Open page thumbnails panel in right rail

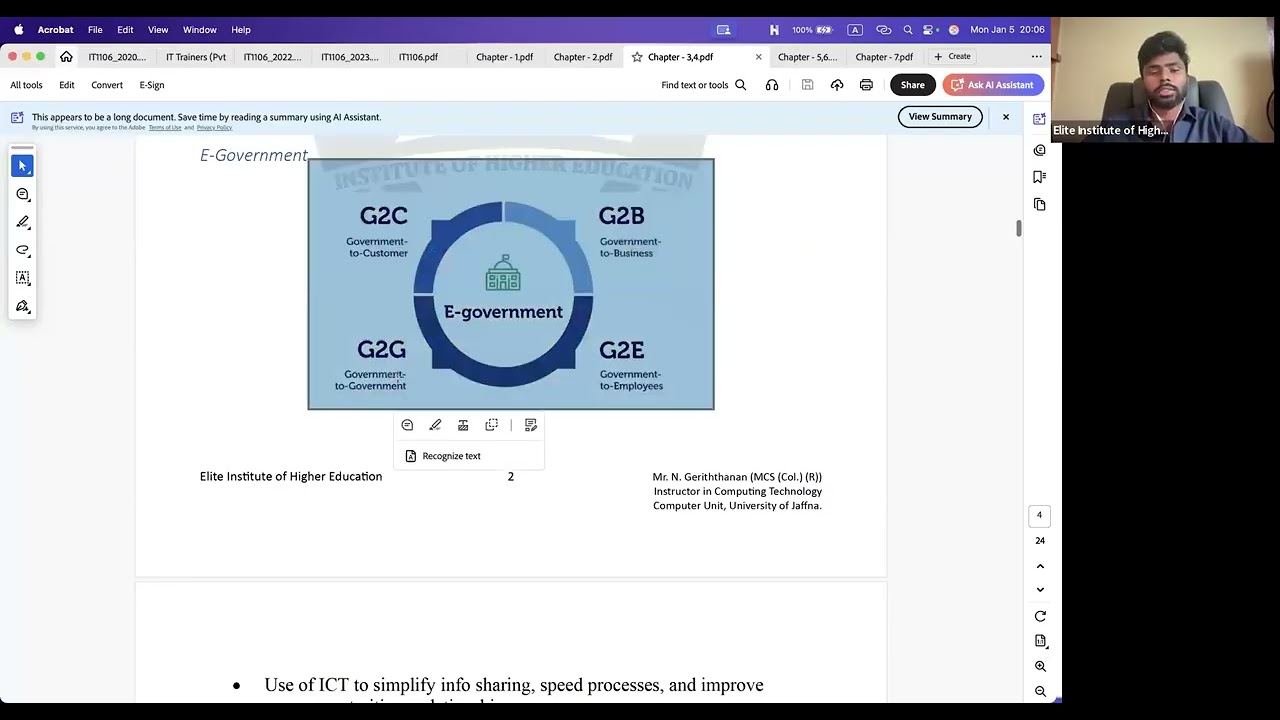tap(1040, 204)
